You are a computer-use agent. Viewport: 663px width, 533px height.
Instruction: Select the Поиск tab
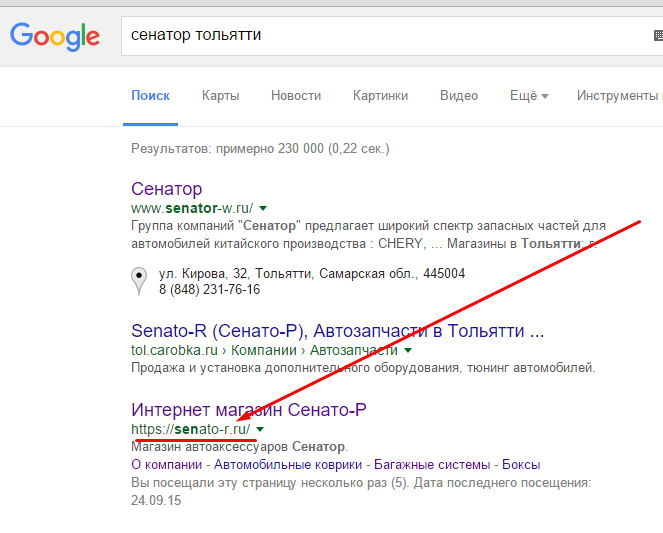150,96
